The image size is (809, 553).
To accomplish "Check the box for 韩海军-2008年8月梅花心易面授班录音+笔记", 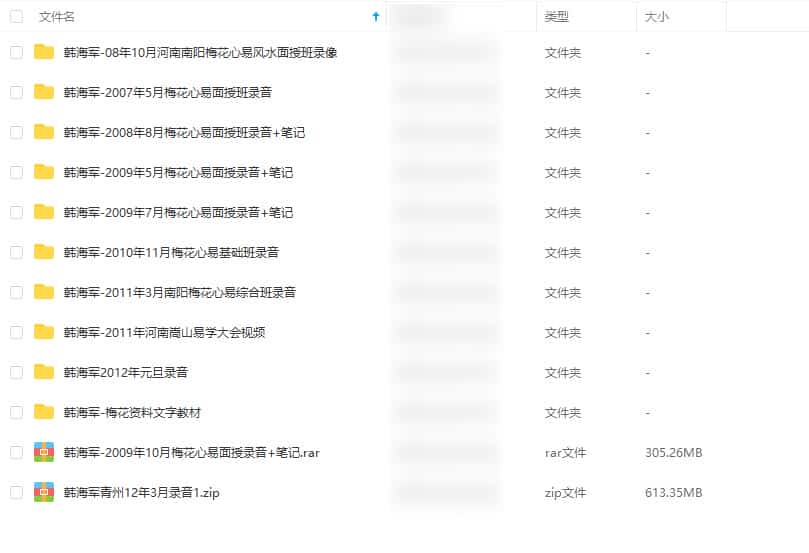I will [16, 132].
